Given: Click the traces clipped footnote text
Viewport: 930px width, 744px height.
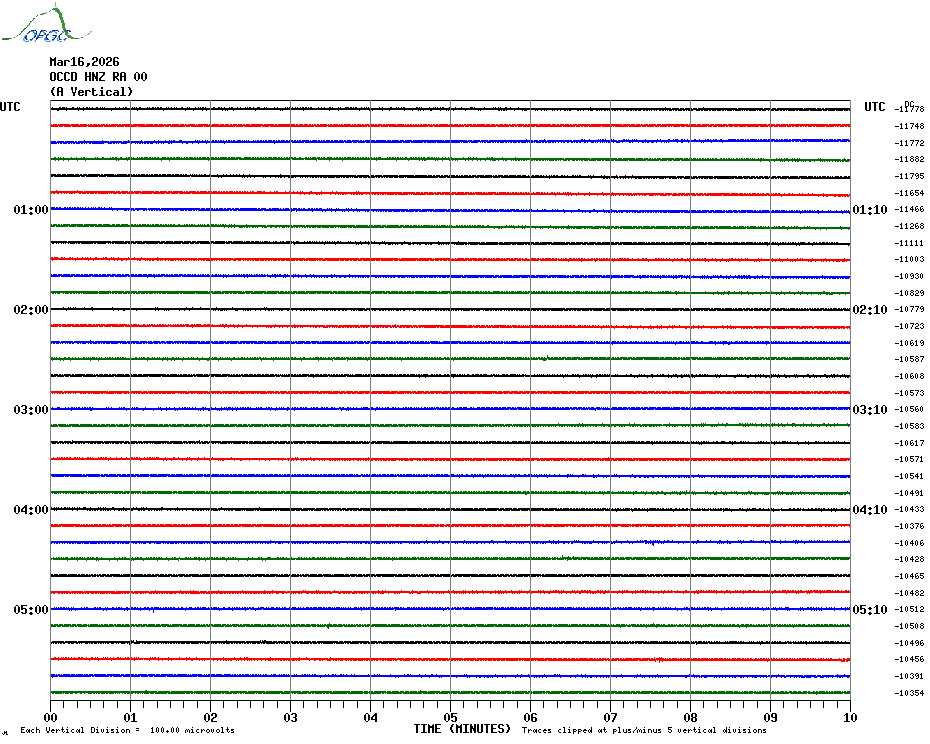Looking at the screenshot, I should pyautogui.click(x=644, y=730).
